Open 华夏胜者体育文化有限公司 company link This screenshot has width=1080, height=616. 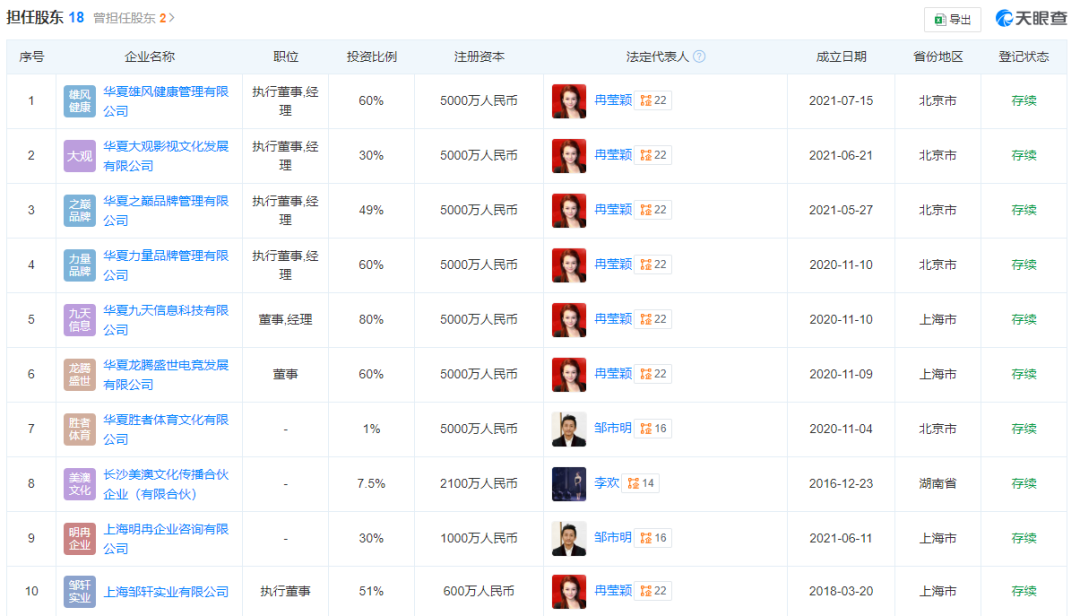pyautogui.click(x=165, y=429)
